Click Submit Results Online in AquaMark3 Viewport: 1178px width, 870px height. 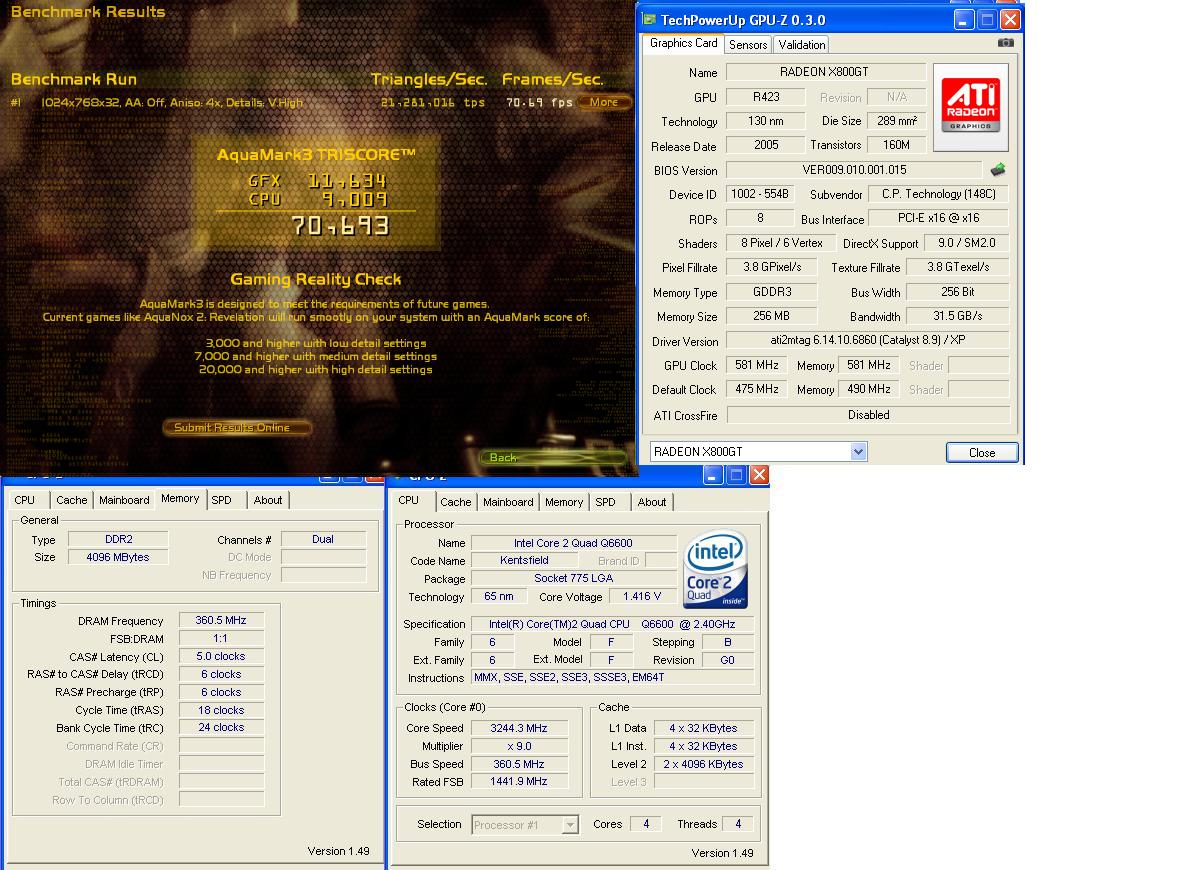(x=237, y=427)
